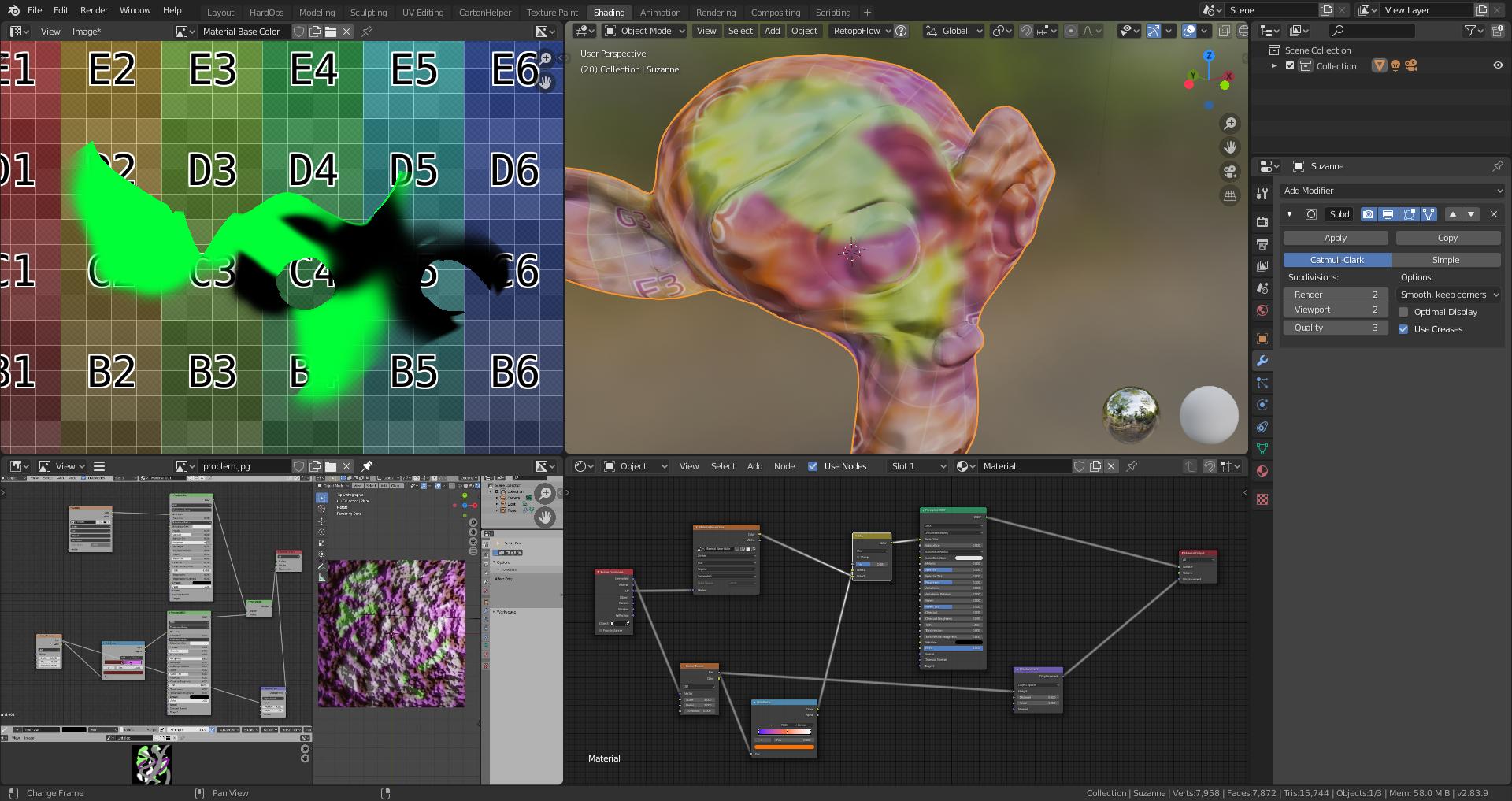Open the Render menu in the top bar

pos(94,10)
